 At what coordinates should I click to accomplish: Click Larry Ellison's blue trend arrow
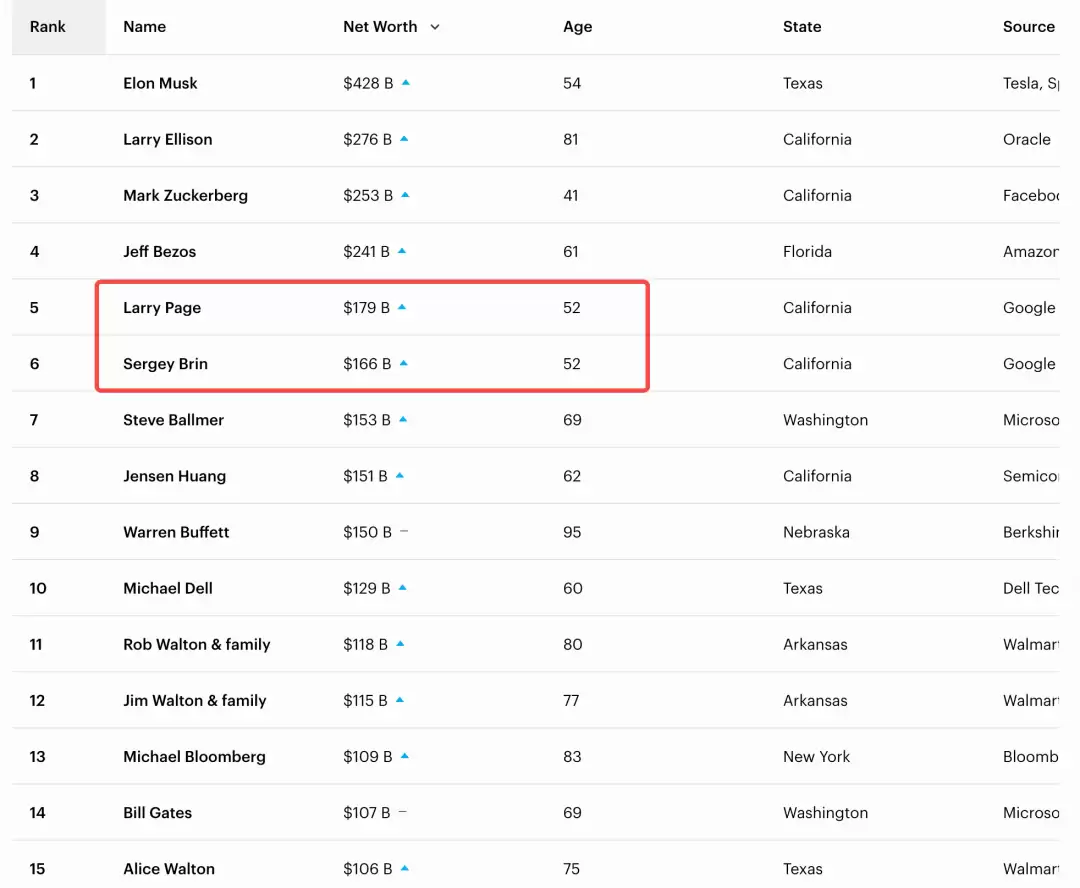tap(404, 139)
